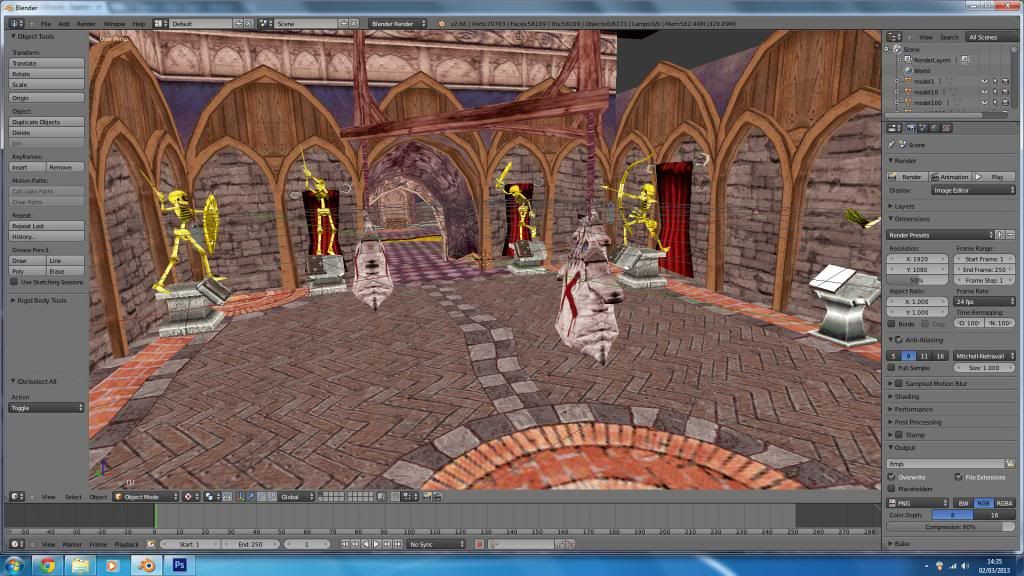Click the screen layout browse icon
The image size is (1024, 576).
coord(161,24)
